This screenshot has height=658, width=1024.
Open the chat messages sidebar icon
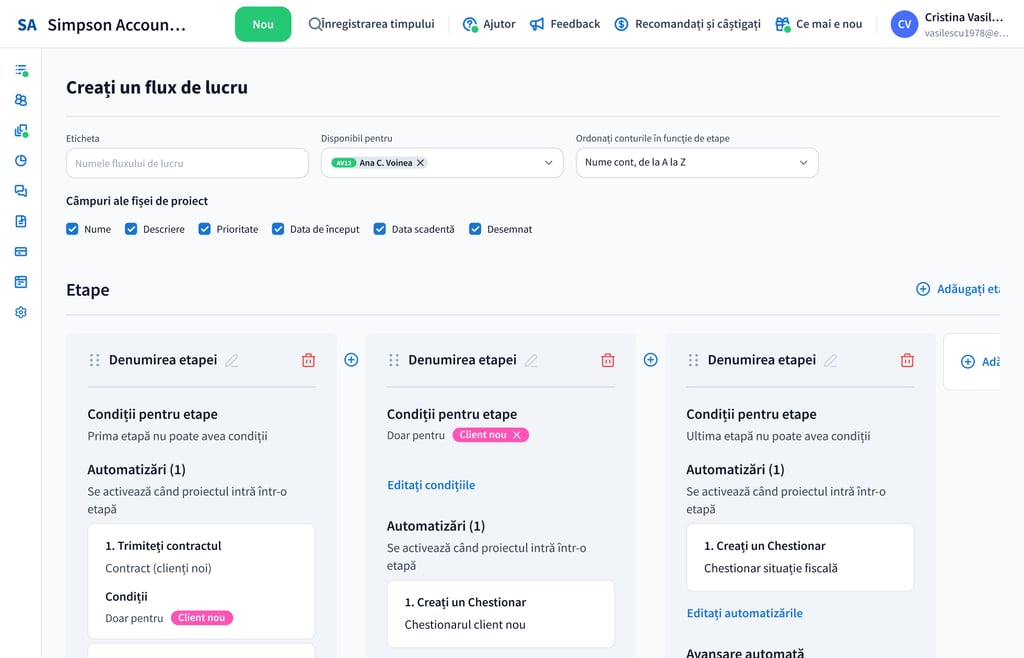pos(21,191)
